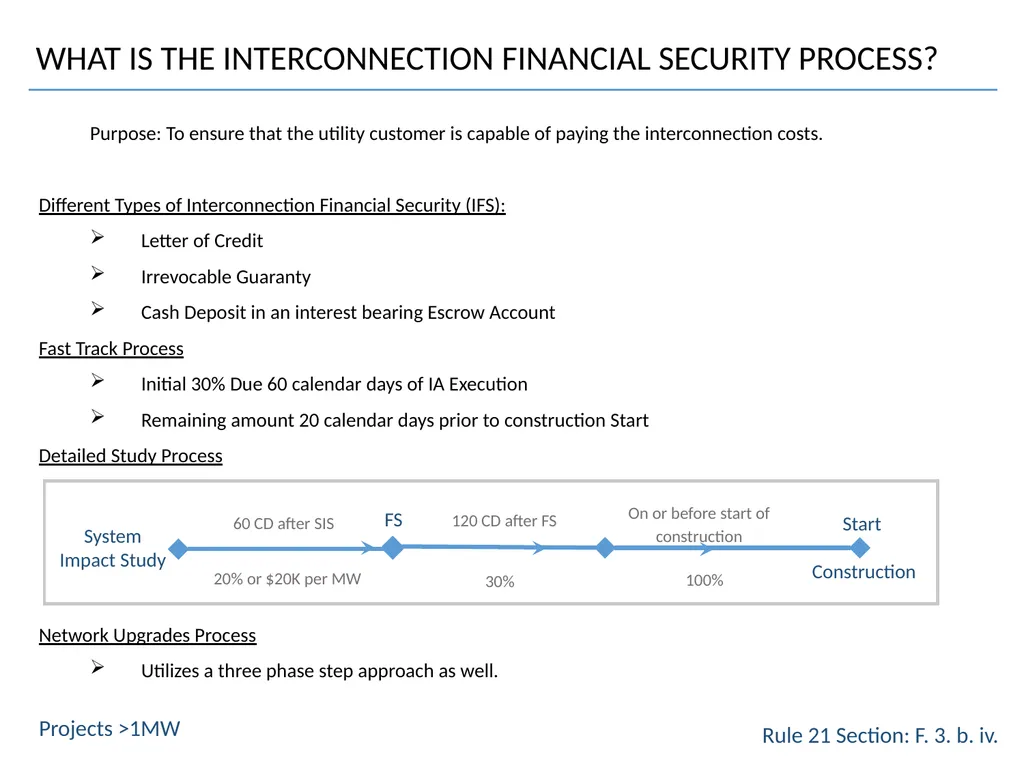
Task: Click the third diamond marker before 100%
Action: (605, 547)
